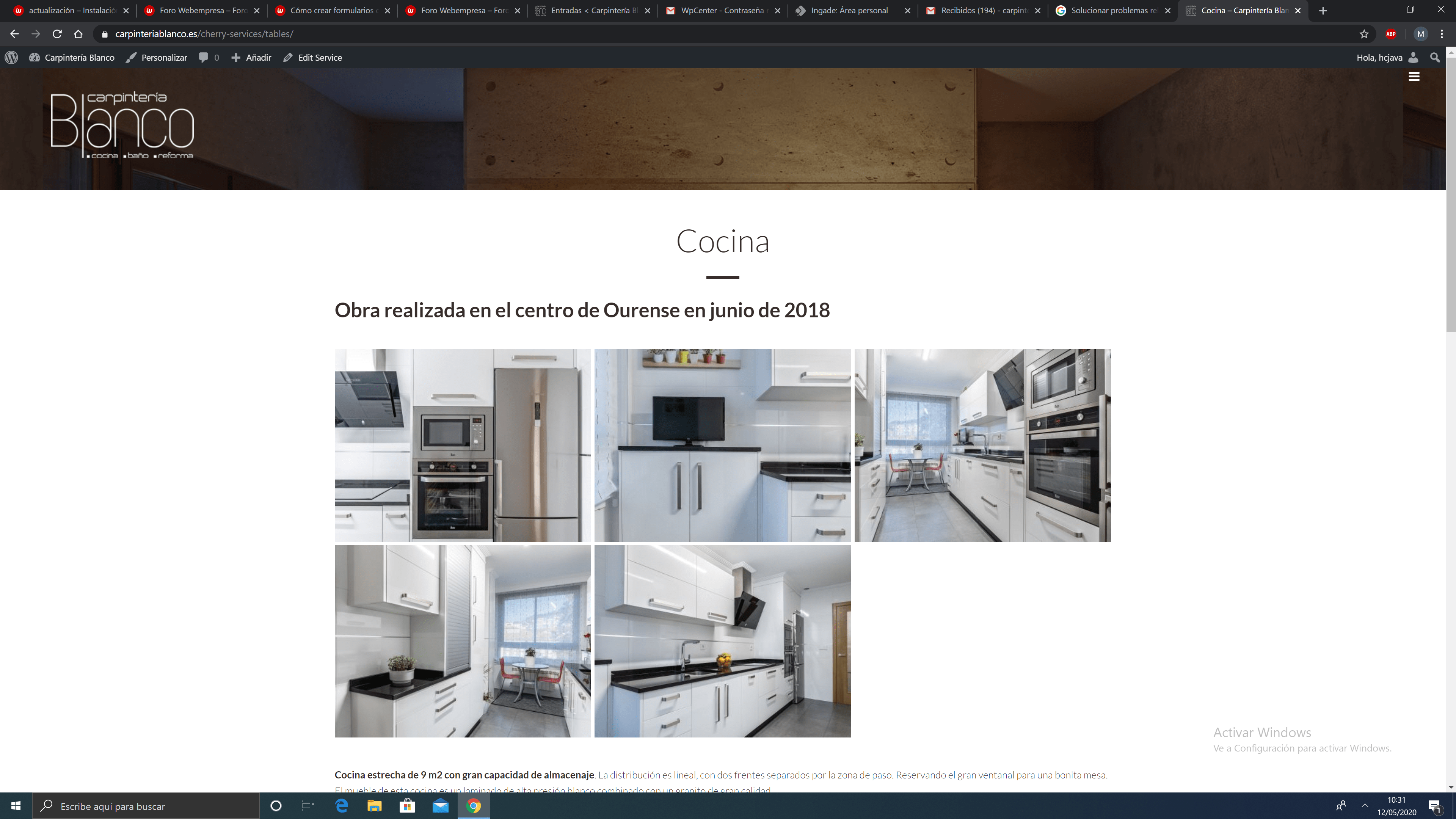Switch to WpCenter - Contraseña tab
The height and width of the screenshot is (819, 1456).
point(723,11)
